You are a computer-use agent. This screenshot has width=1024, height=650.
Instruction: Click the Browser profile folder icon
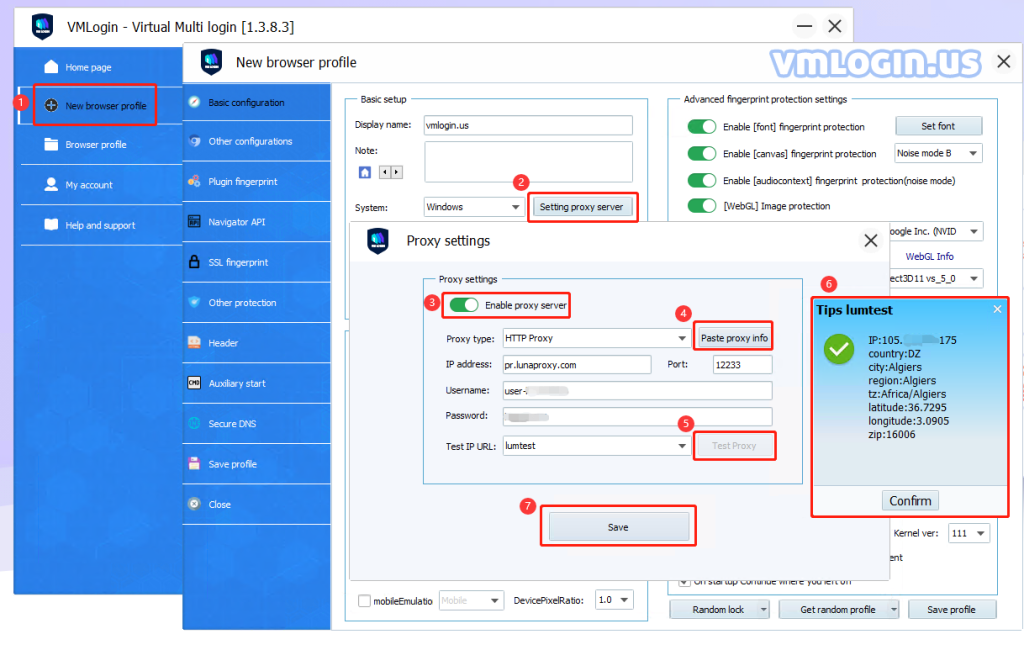click(x=51, y=144)
